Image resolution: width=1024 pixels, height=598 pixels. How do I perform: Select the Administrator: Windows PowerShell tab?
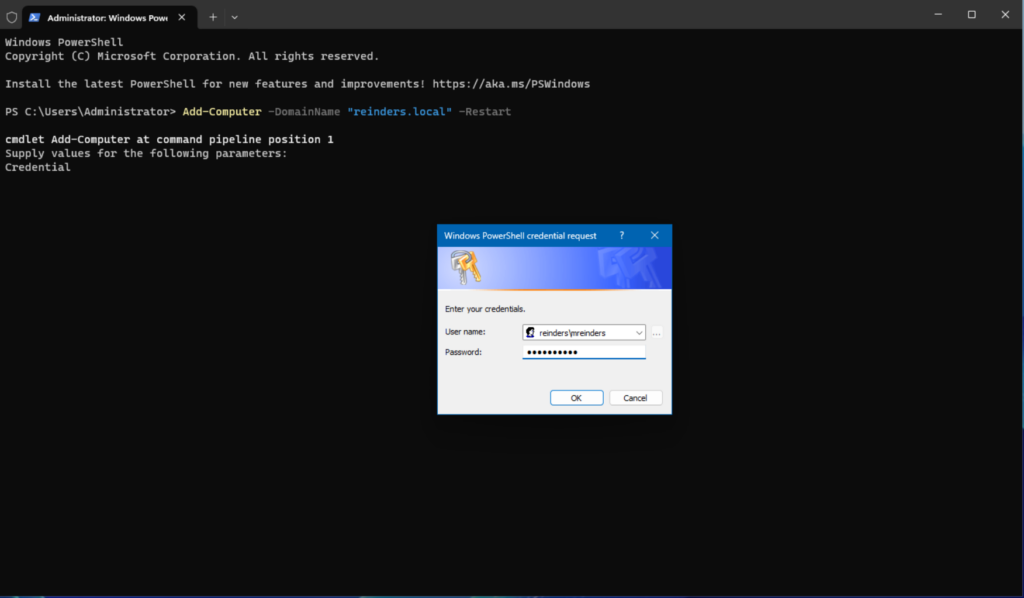109,18
